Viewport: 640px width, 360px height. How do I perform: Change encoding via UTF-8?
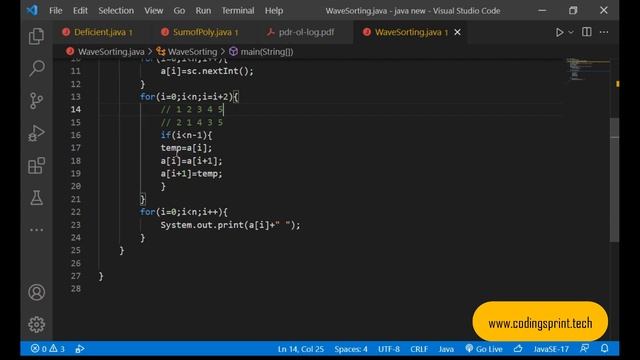(389, 349)
